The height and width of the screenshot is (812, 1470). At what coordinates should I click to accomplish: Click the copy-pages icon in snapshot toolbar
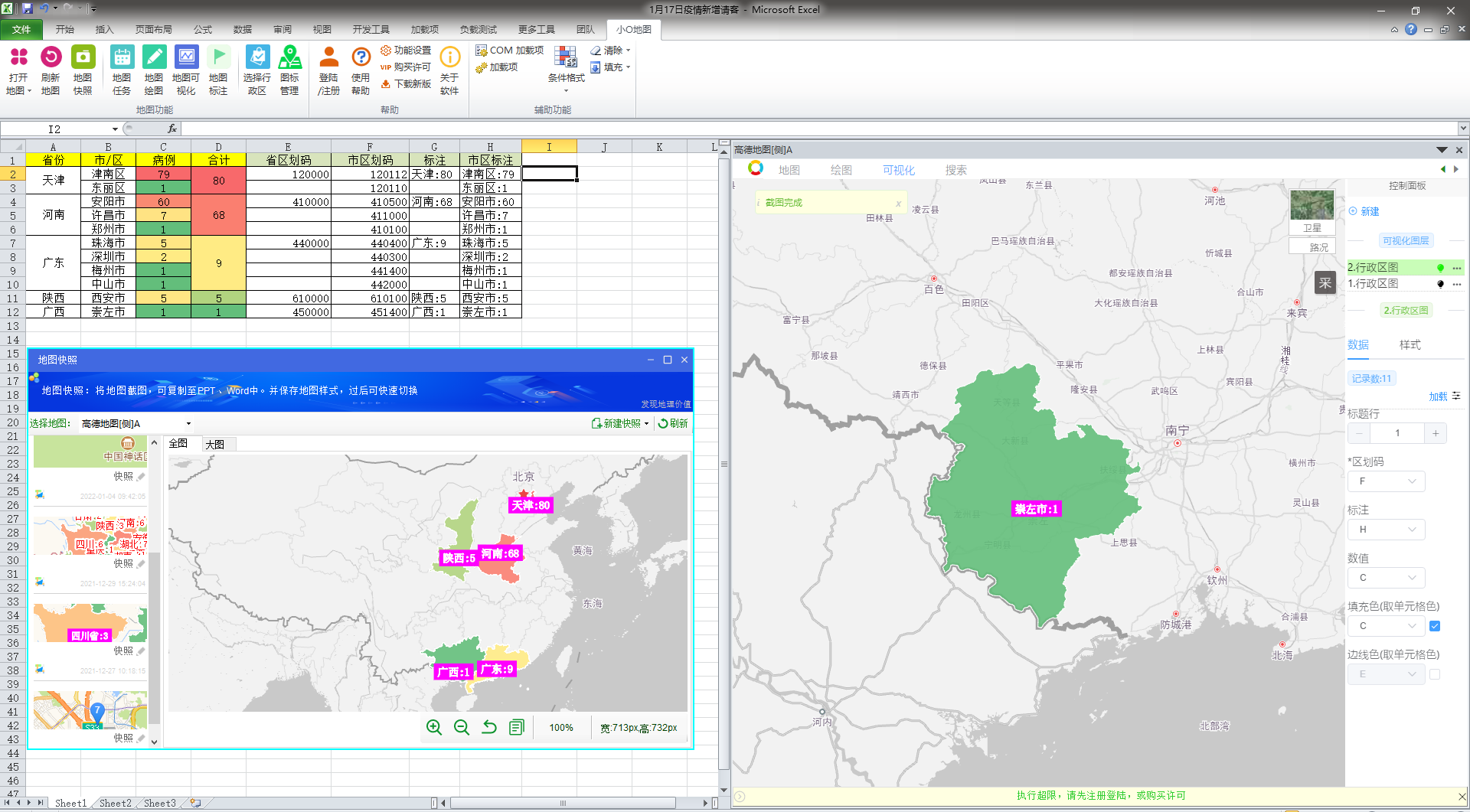pyautogui.click(x=517, y=727)
